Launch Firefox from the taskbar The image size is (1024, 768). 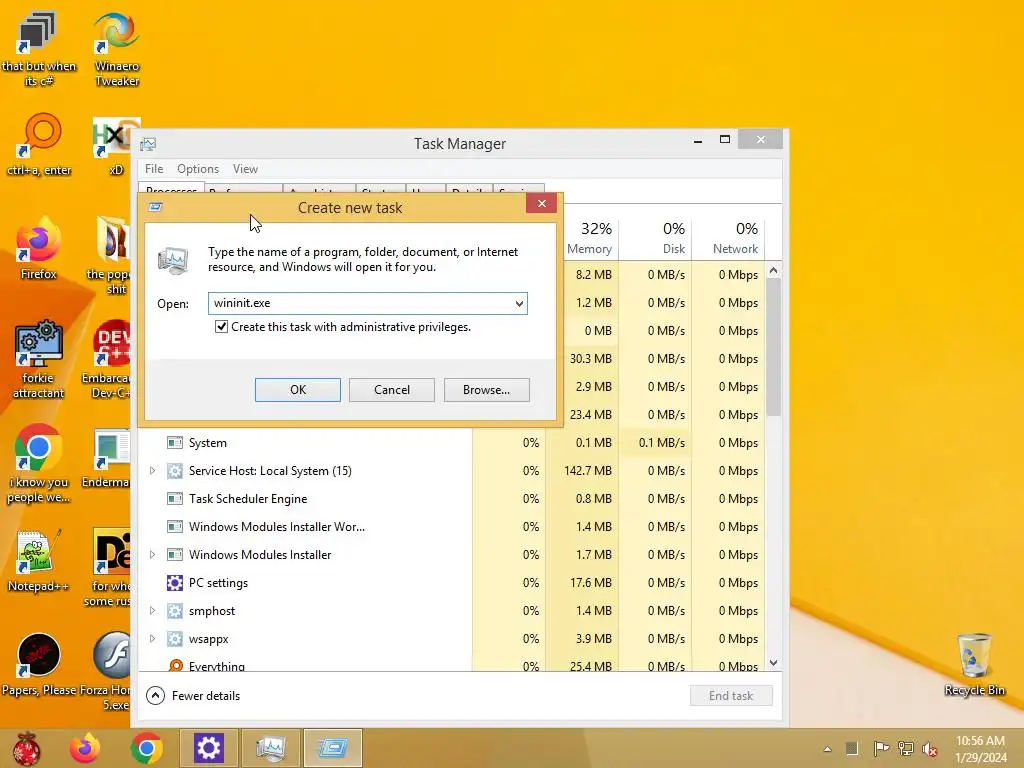pos(86,748)
